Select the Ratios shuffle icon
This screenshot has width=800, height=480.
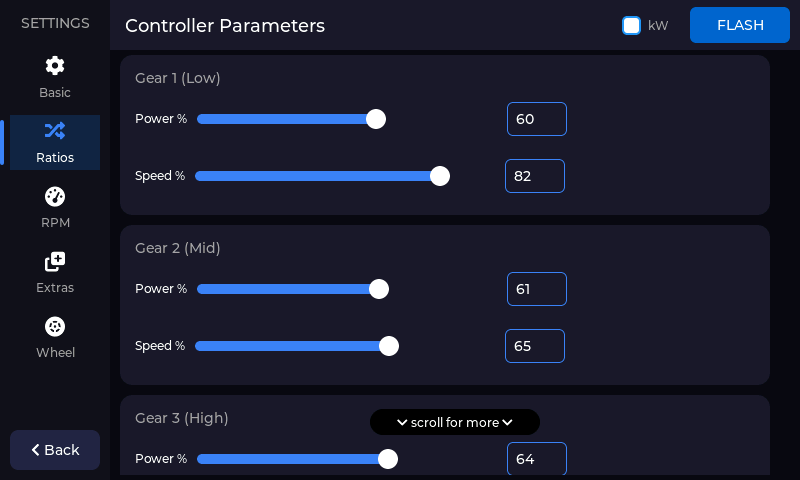coord(55,130)
